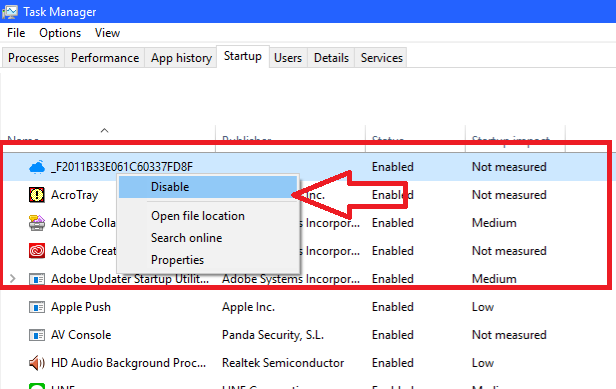Click Enabled status of HD Audio row
This screenshot has height=389, width=616.
[393, 363]
